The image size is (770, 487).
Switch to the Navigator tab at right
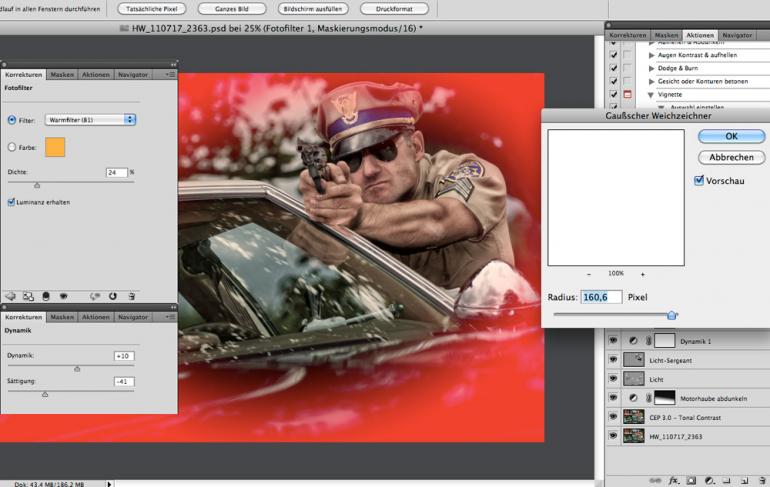click(x=737, y=35)
